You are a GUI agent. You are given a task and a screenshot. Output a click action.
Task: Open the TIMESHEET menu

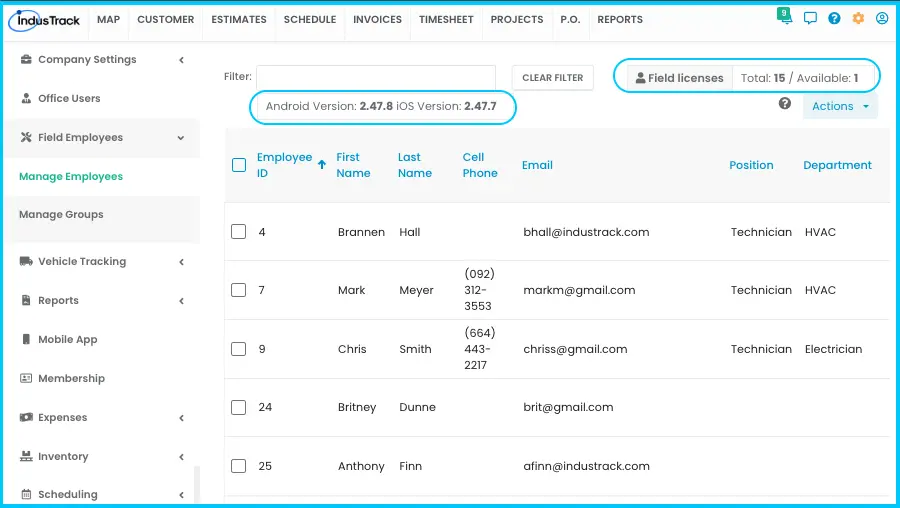pos(446,20)
